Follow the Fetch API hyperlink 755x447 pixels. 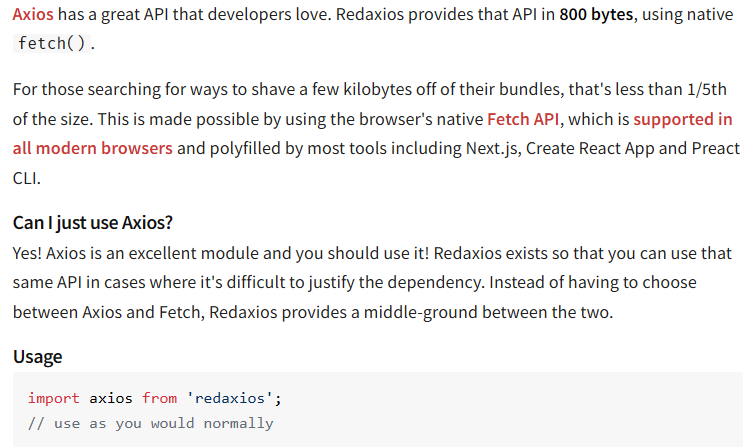[x=524, y=119]
